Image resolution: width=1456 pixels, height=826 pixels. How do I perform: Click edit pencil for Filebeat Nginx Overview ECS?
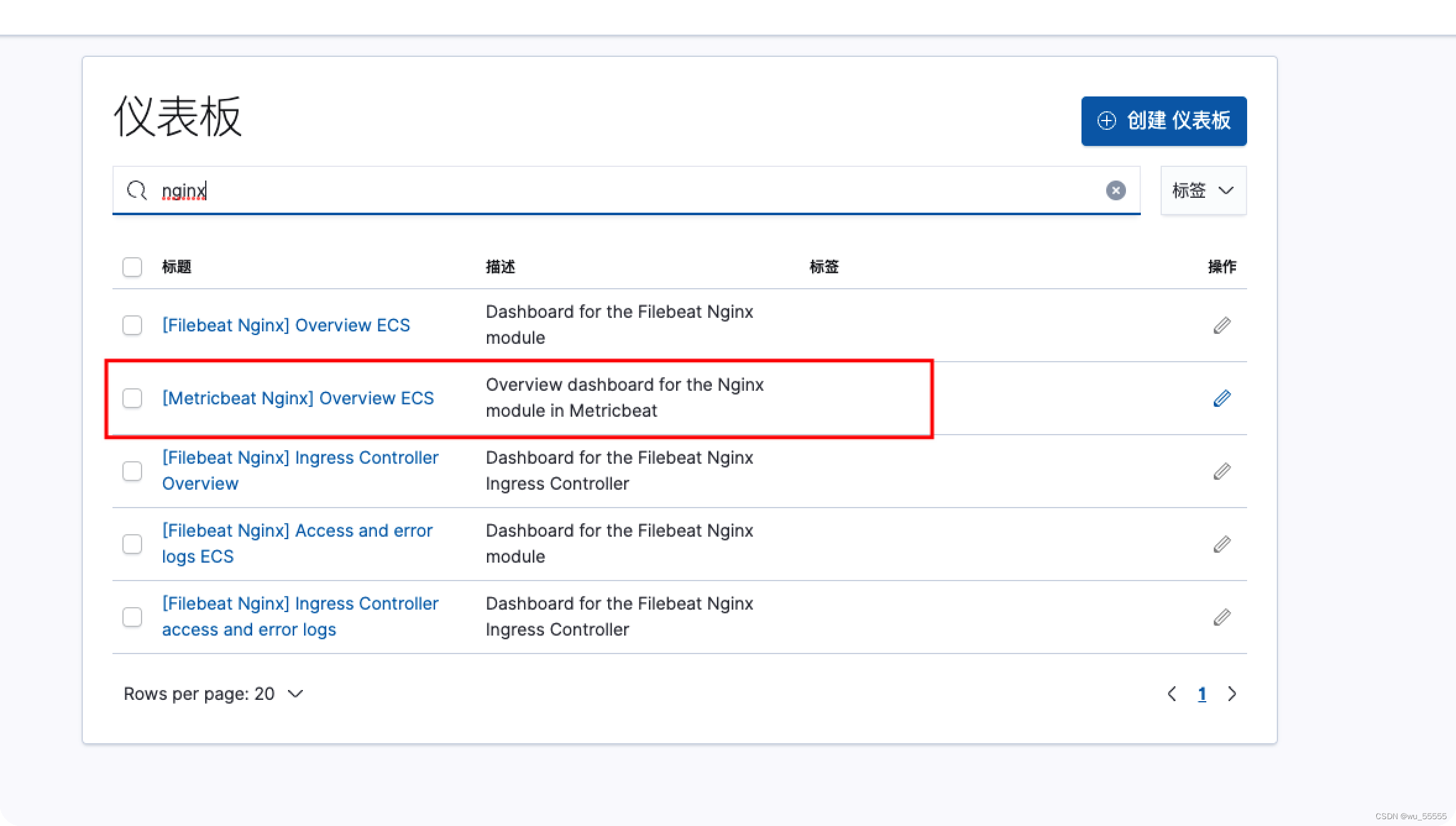(1221, 325)
